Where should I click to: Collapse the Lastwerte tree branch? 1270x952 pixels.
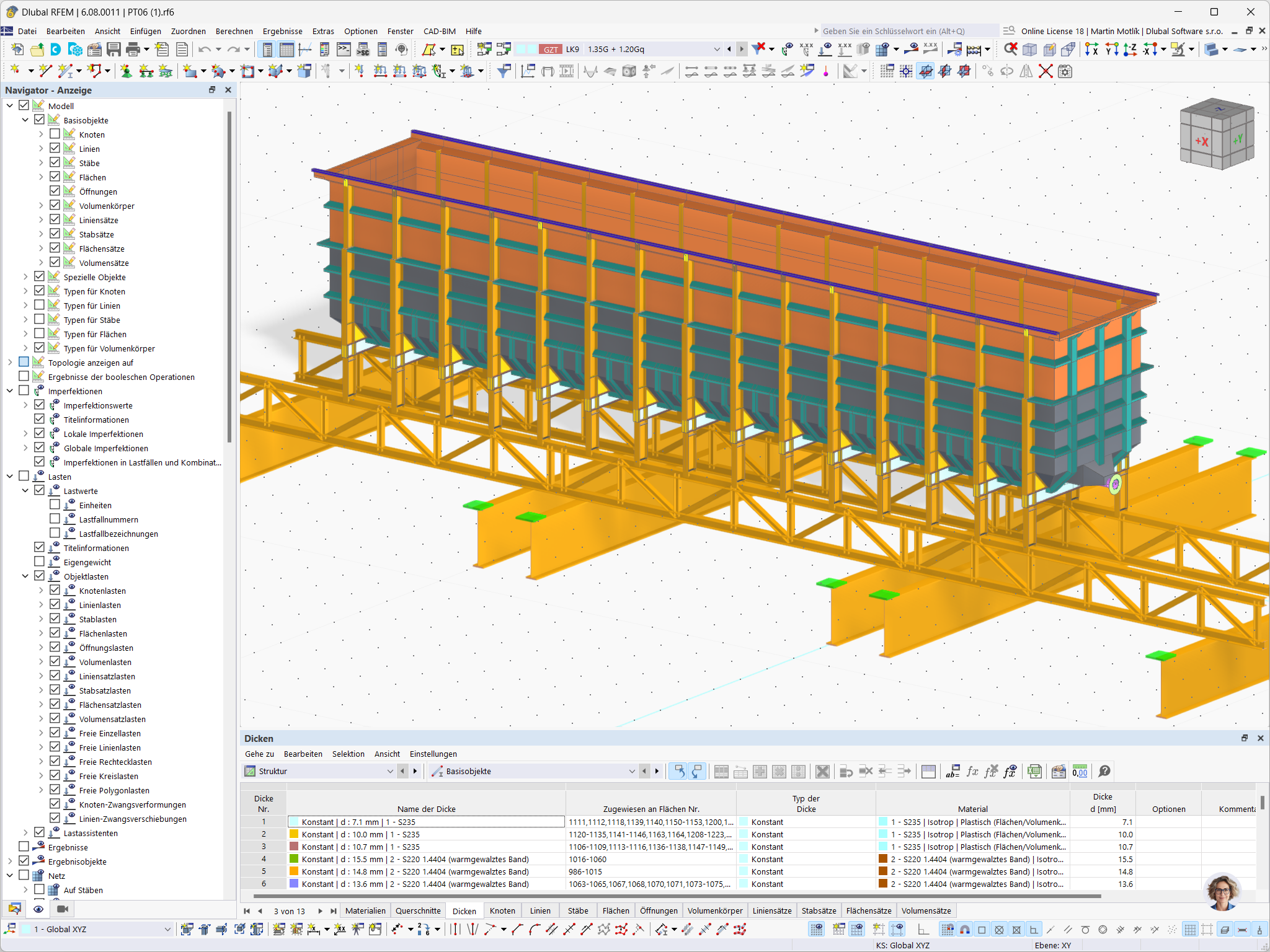click(25, 490)
